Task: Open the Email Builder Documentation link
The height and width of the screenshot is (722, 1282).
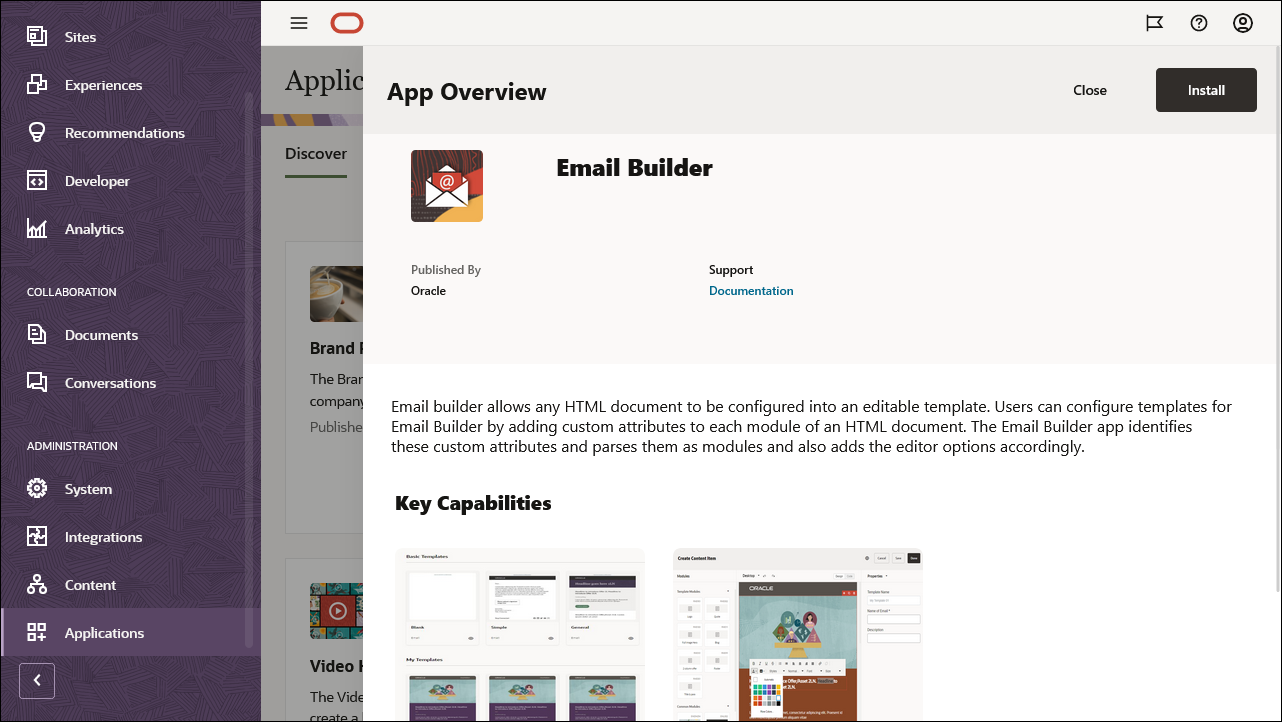Action: coord(751,290)
